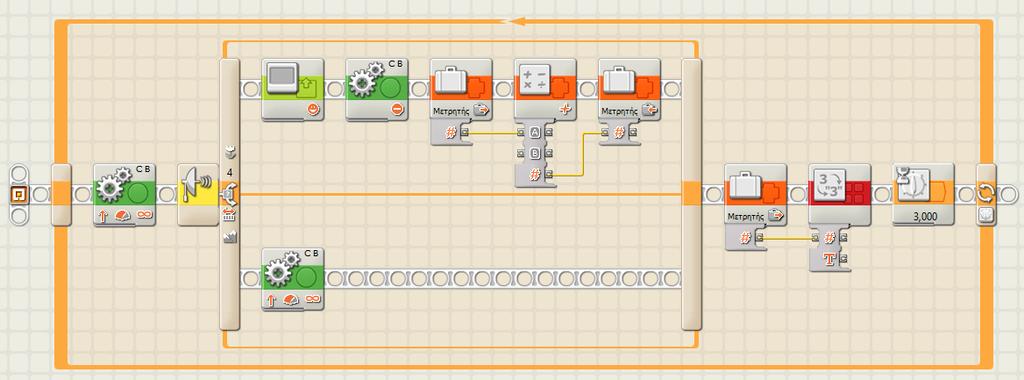
Task: Select the highlighted middle switch tab
Action: 229,194
